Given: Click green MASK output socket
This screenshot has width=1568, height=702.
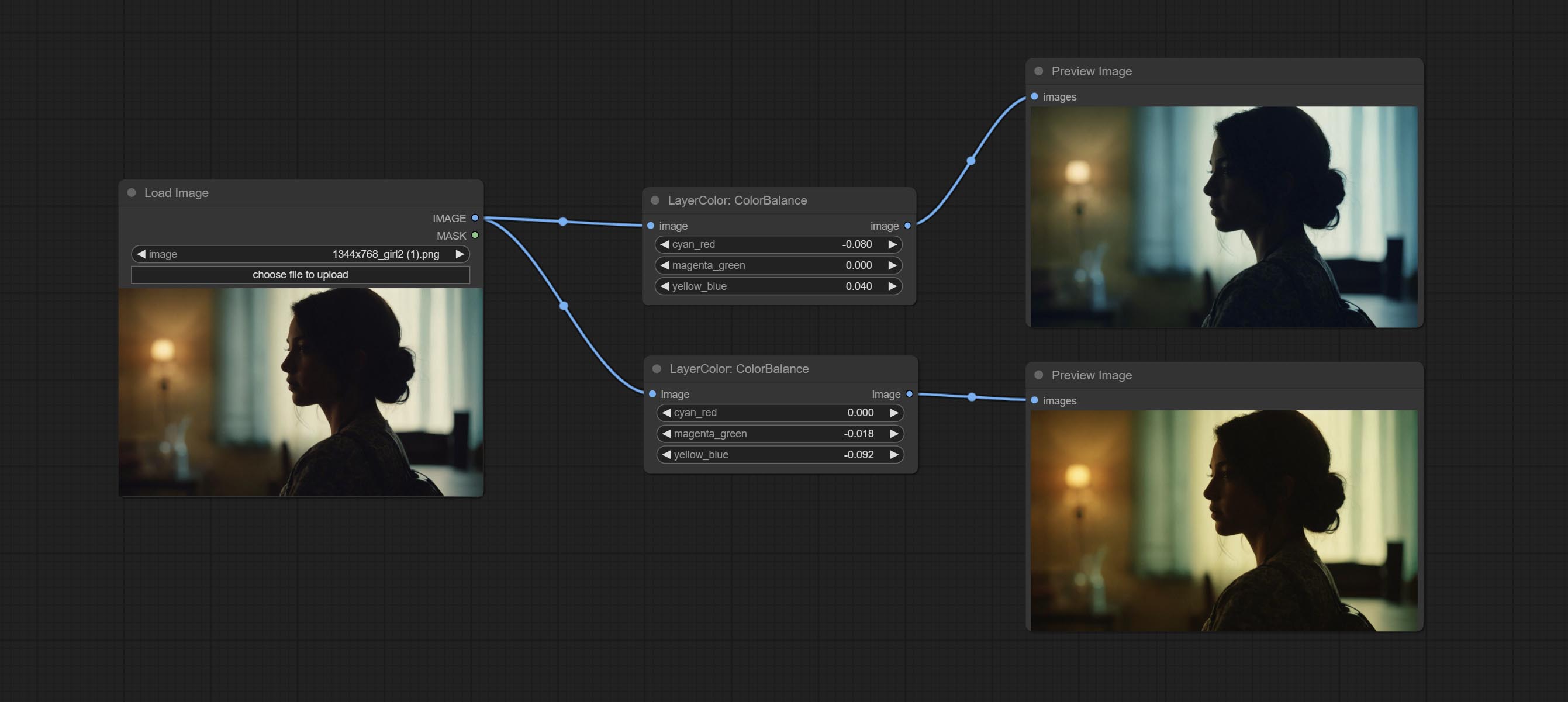Looking at the screenshot, I should [475, 236].
